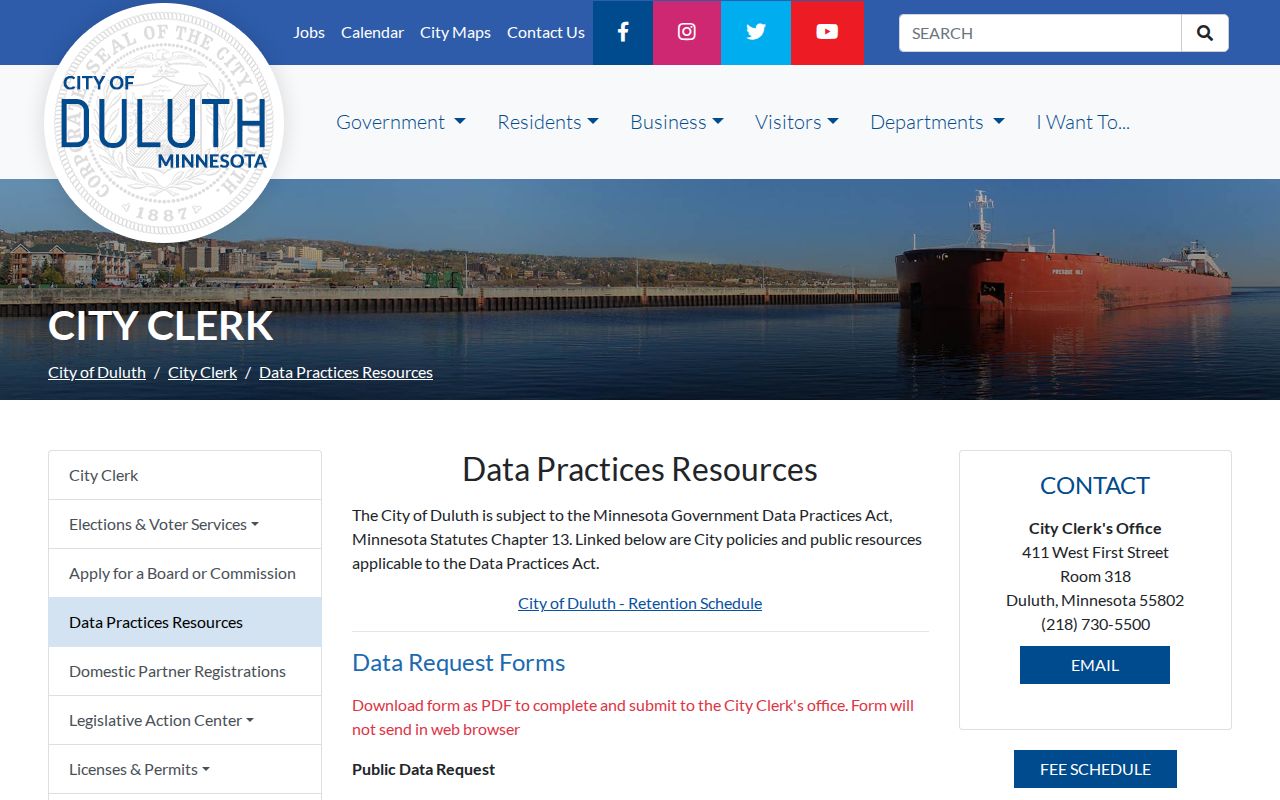Open the City Maps link
The image size is (1280, 800).
click(455, 32)
